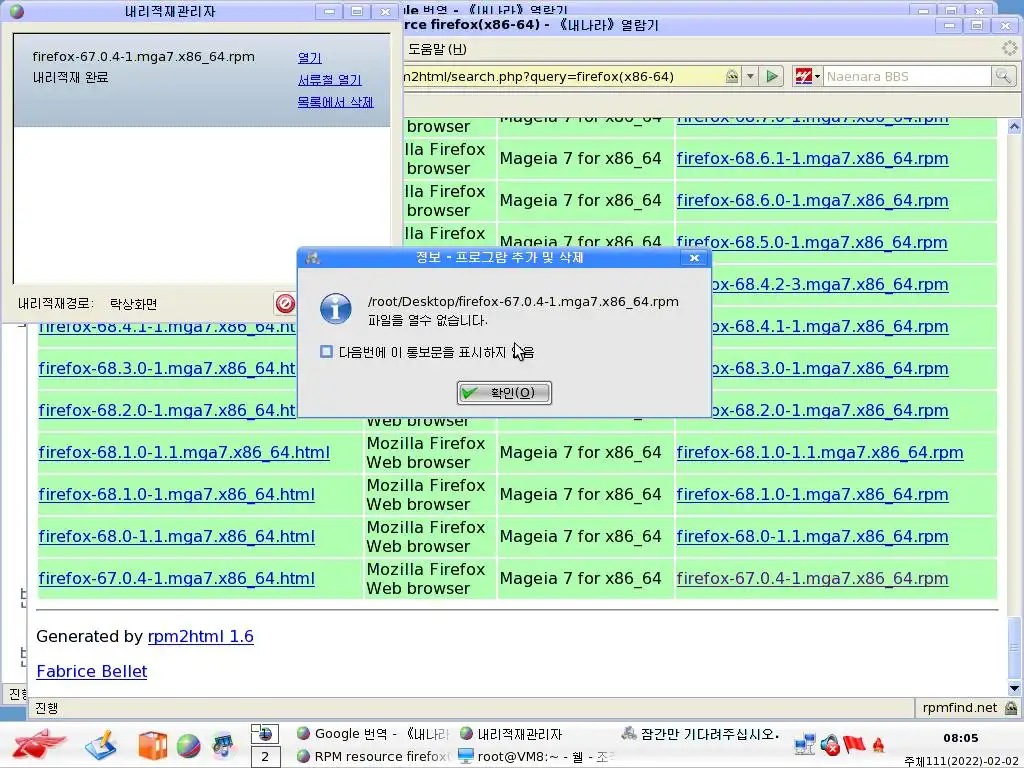1024x768 pixels.
Task: Click the firefox-67.0.4-1.mga7.x86_64.rpm download entry
Action: coord(201,80)
